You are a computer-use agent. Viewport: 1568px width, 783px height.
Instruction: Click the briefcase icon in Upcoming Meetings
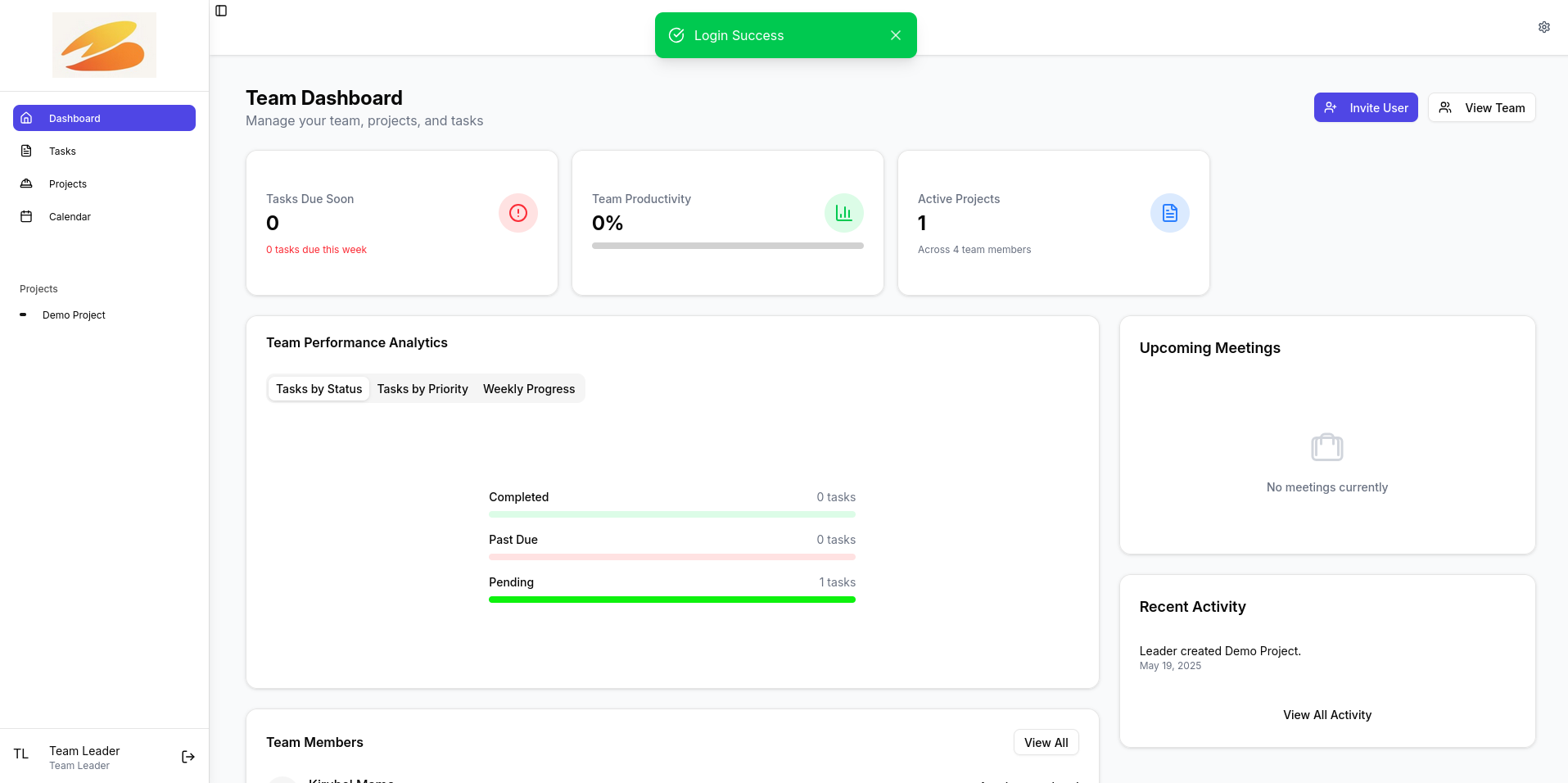[x=1326, y=447]
